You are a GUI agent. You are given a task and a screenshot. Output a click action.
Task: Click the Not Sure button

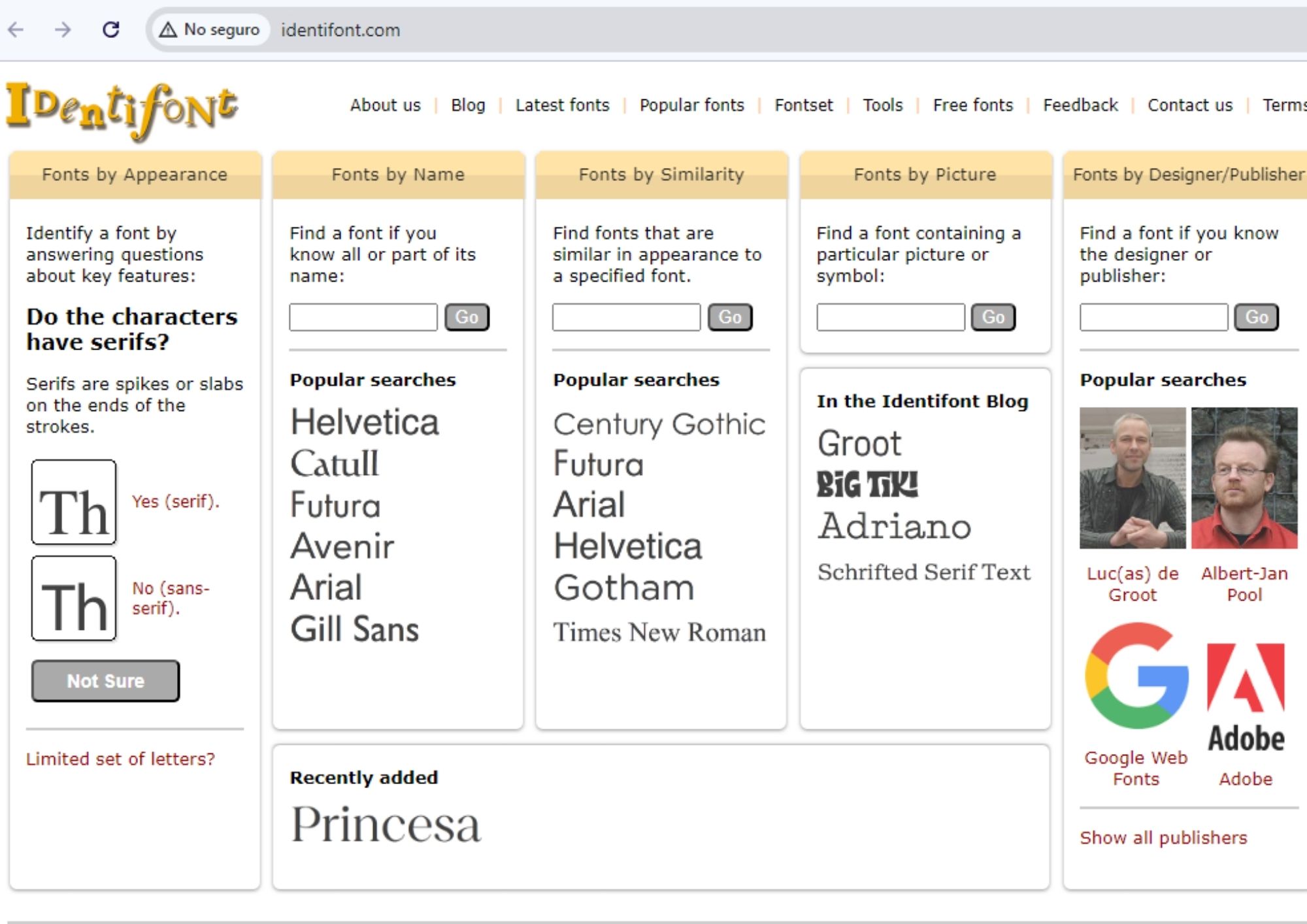(x=105, y=681)
